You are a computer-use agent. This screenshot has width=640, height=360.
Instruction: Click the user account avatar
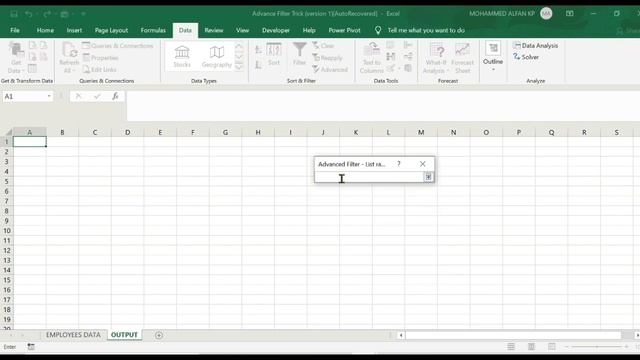coord(546,13)
